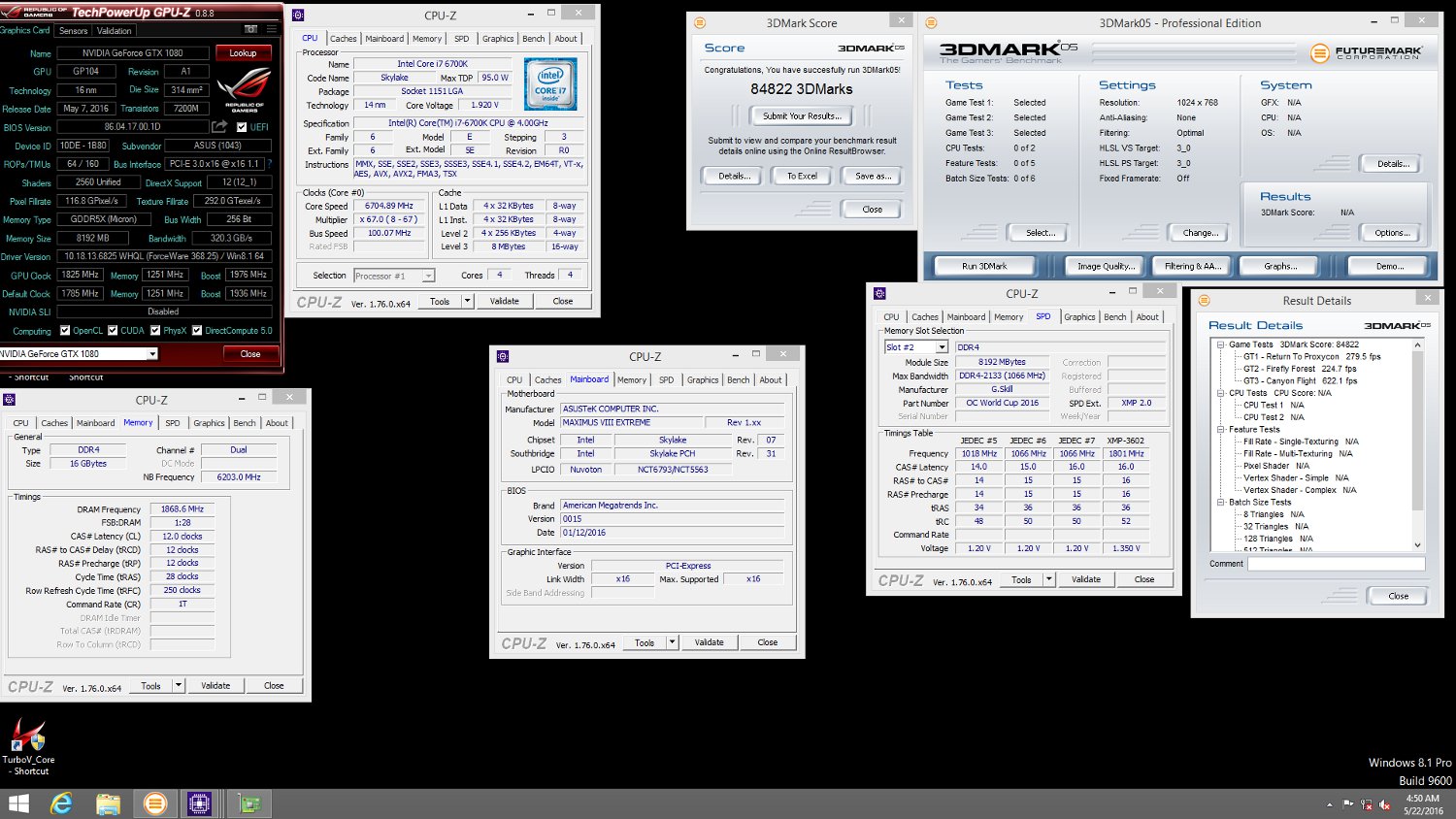This screenshot has width=1456, height=819.
Task: Toggle the DirectCompute 5.0 checkbox
Action: coord(197,330)
